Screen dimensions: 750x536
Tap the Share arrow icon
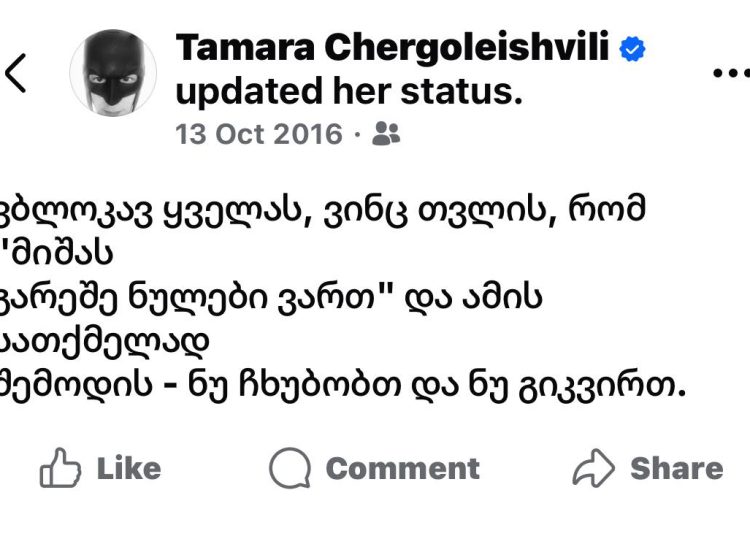click(x=592, y=468)
